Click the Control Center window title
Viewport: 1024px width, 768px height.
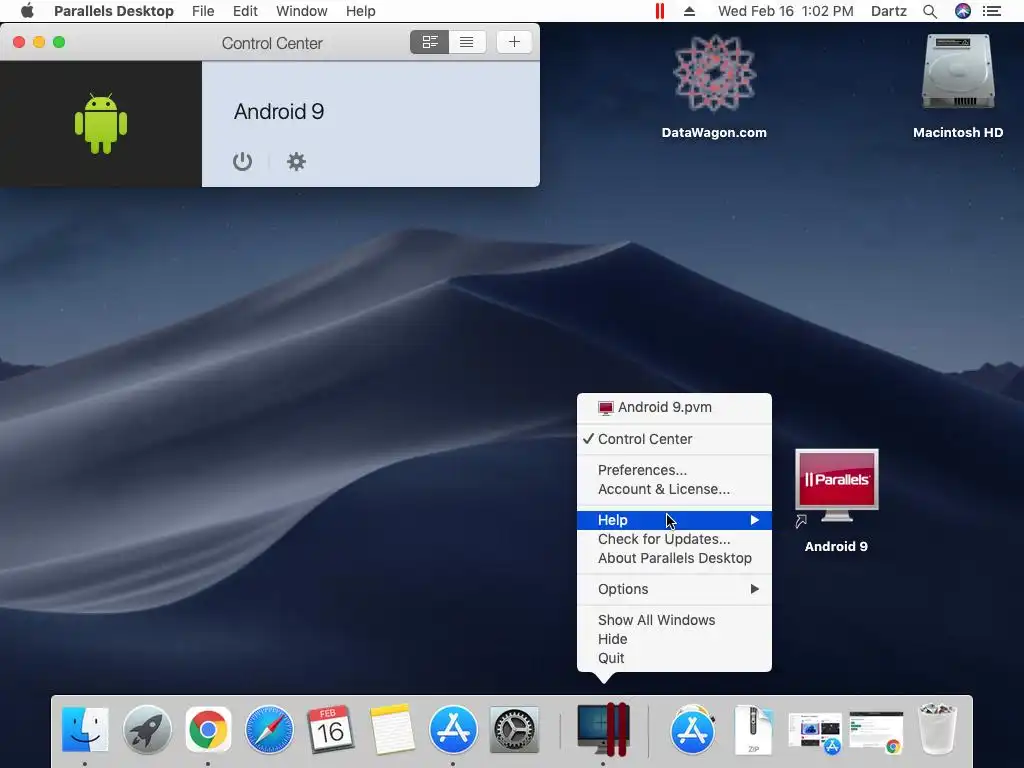pos(272,43)
